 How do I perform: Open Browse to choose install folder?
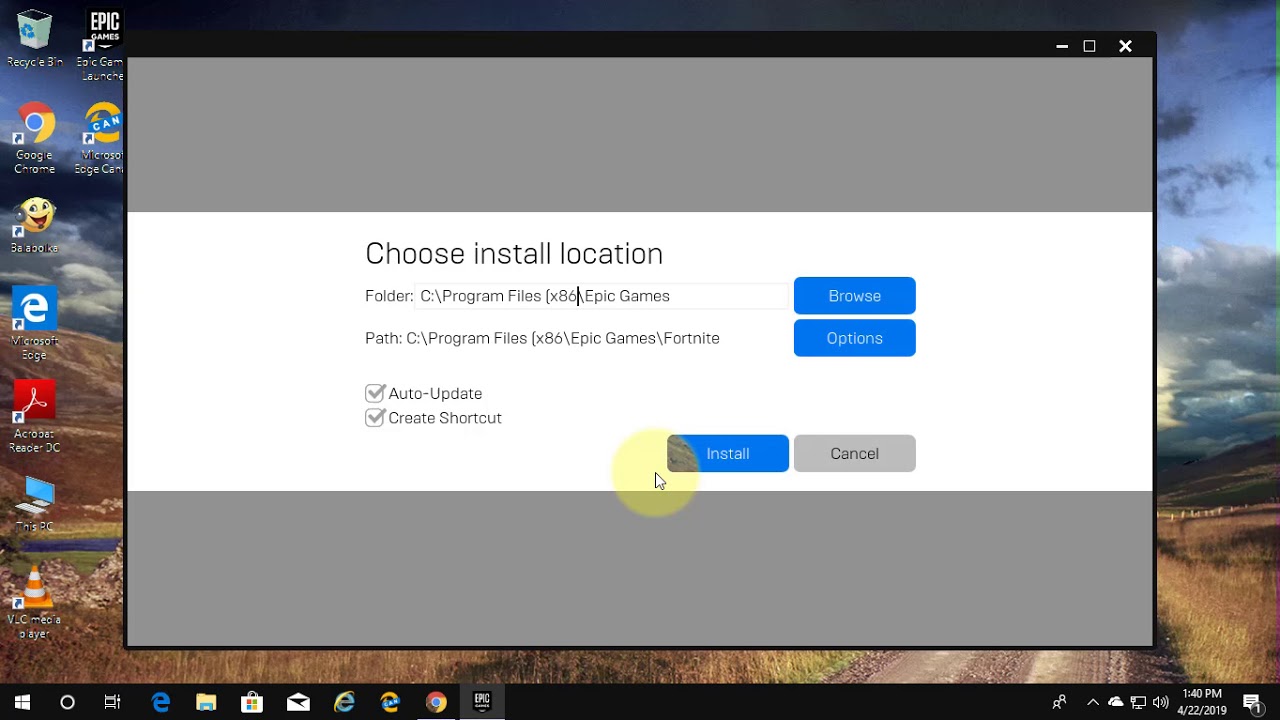854,296
